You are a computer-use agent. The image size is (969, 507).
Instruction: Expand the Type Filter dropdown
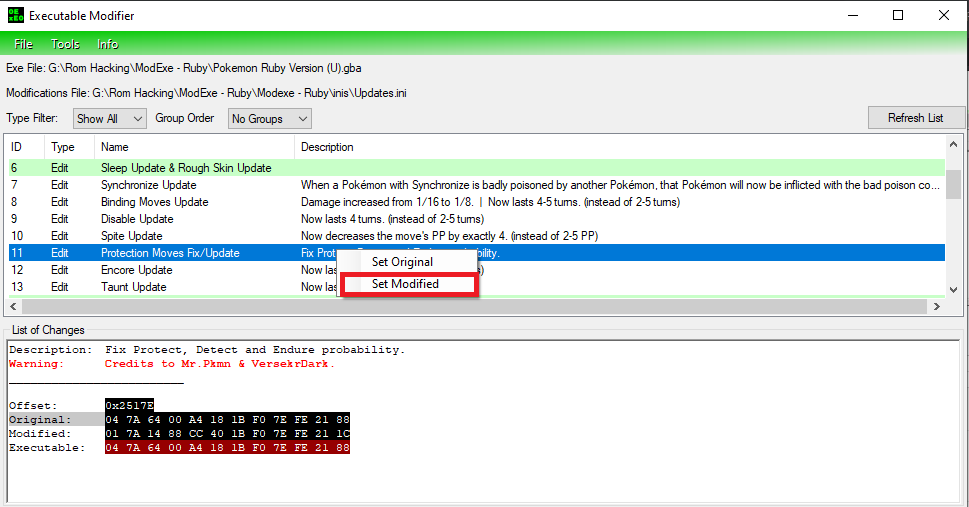tap(109, 118)
